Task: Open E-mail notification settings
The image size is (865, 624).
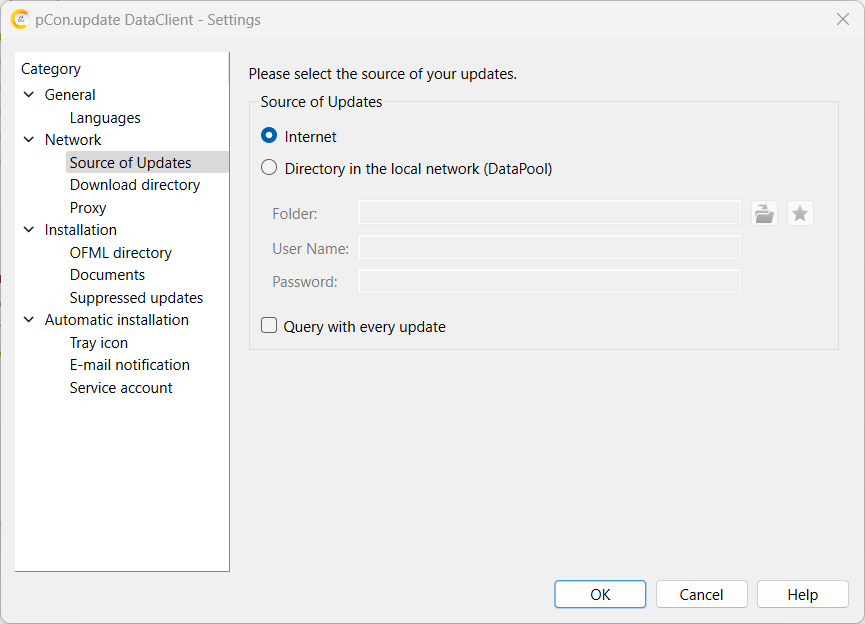Action: coord(130,365)
